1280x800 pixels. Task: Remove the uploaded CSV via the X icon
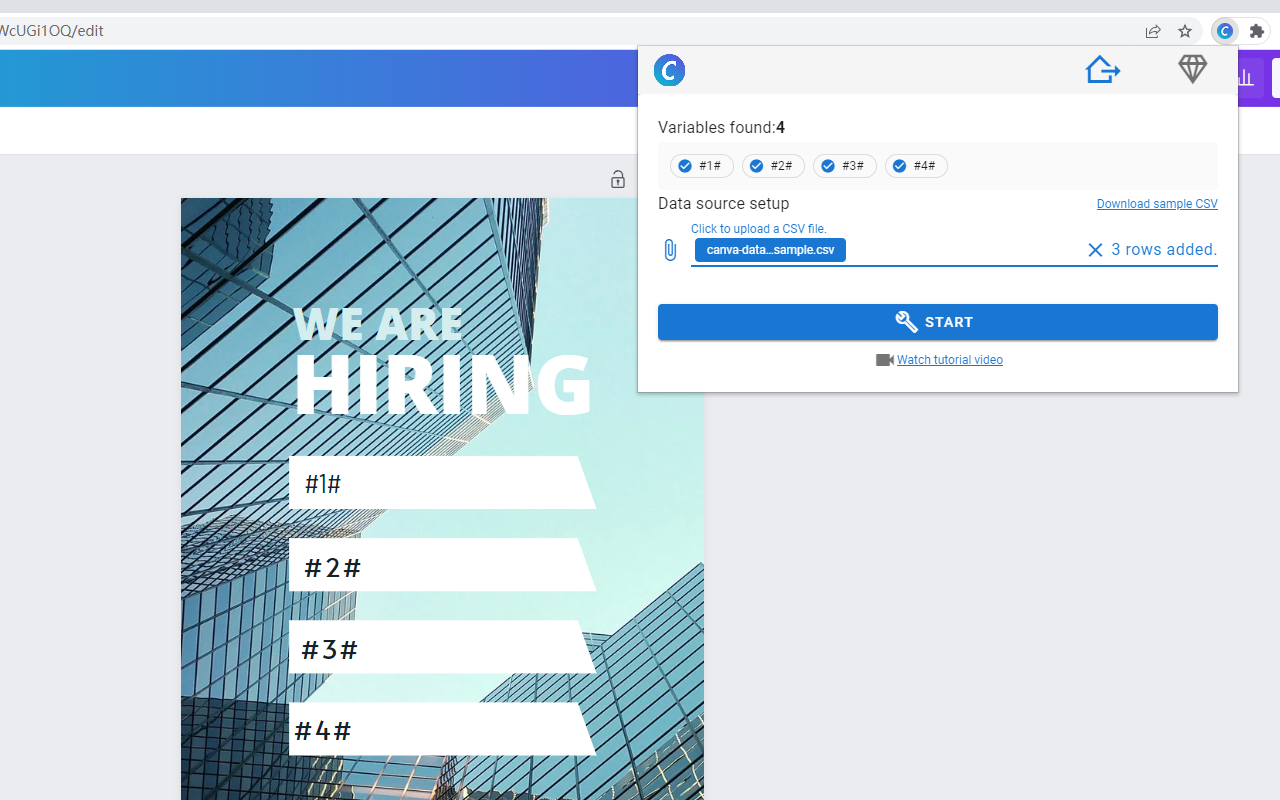pyautogui.click(x=1095, y=249)
